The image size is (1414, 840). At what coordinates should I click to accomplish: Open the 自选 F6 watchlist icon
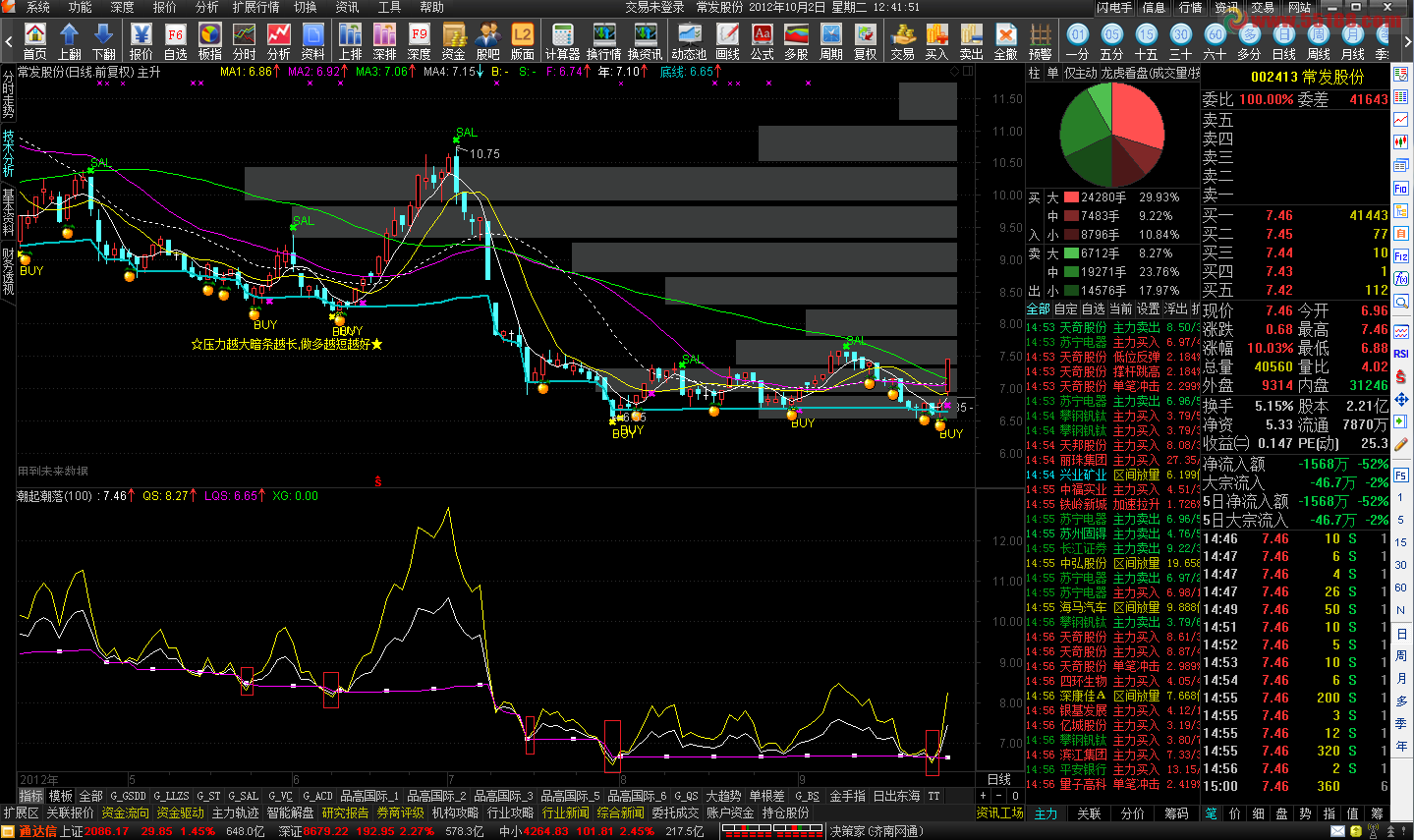(176, 41)
